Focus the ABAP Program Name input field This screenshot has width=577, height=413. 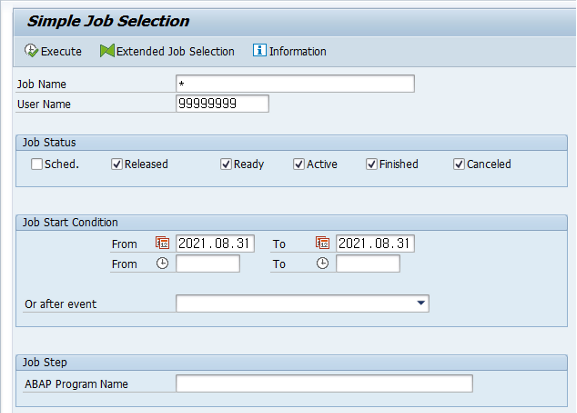pos(324,384)
